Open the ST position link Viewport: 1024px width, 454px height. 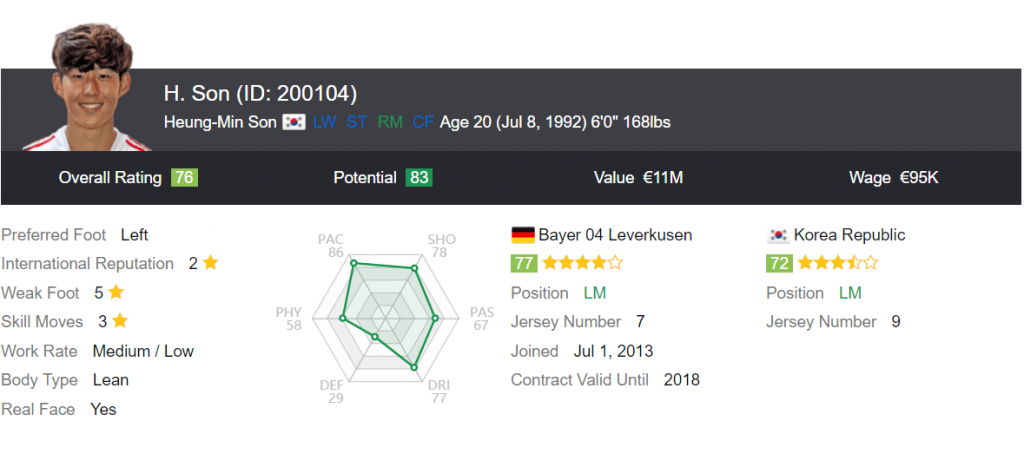(357, 122)
